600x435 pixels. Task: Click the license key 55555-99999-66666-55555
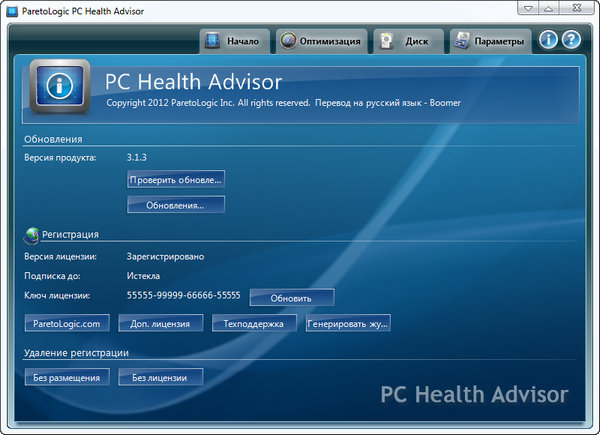[184, 296]
